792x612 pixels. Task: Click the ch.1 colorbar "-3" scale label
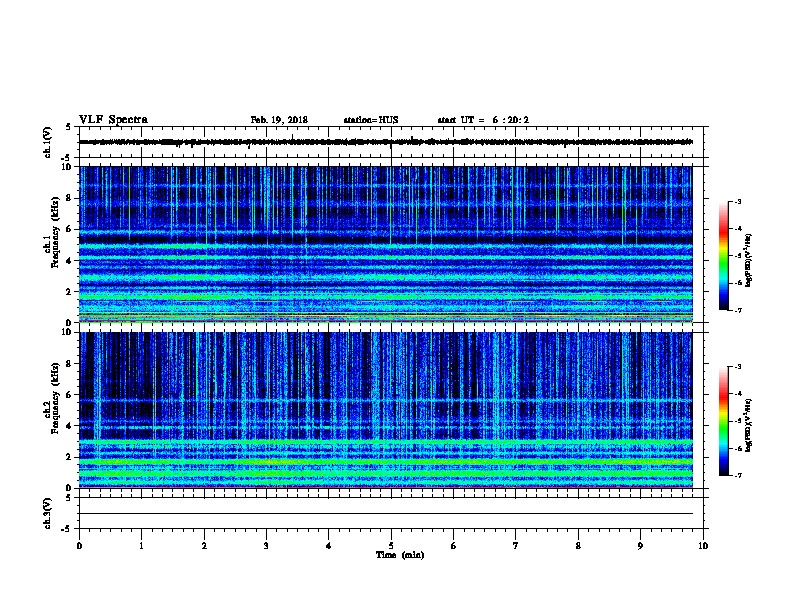click(738, 201)
